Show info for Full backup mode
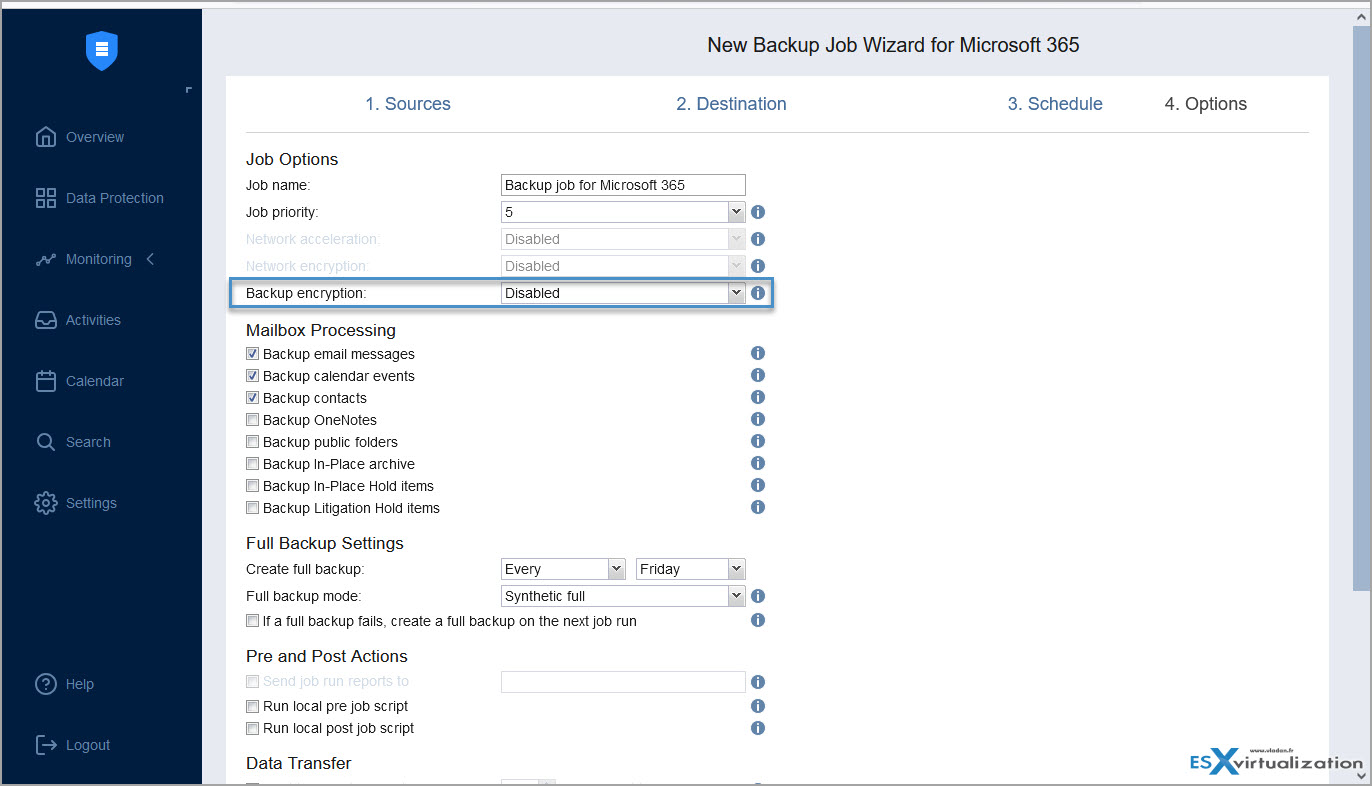This screenshot has width=1372, height=786. [758, 596]
